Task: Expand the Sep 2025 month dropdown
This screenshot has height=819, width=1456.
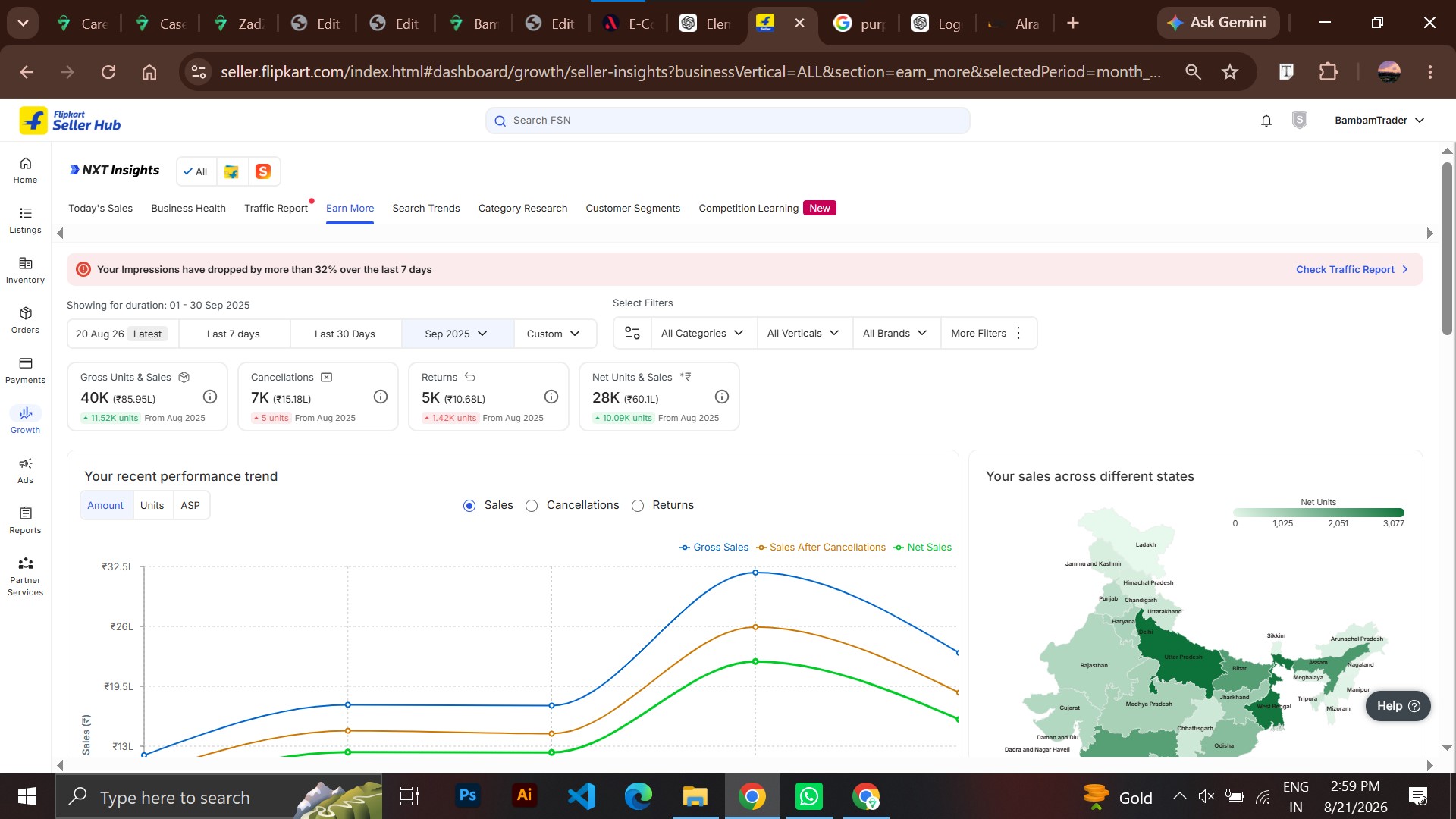Action: [x=457, y=334]
